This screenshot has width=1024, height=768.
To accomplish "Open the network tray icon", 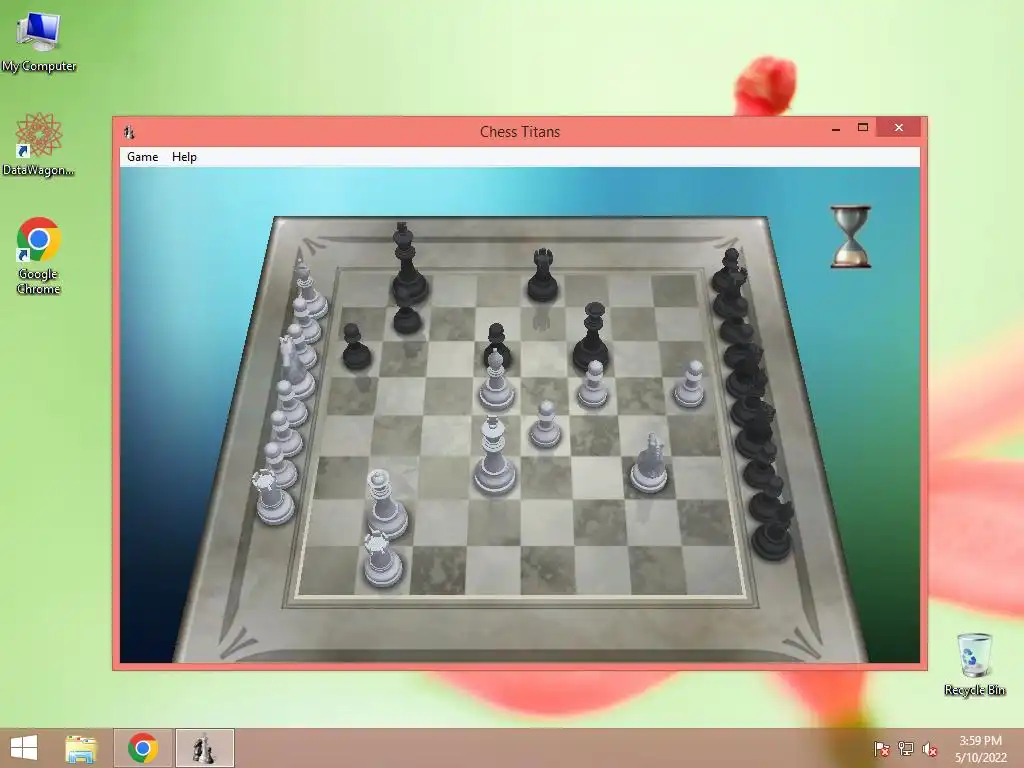I will (x=906, y=749).
